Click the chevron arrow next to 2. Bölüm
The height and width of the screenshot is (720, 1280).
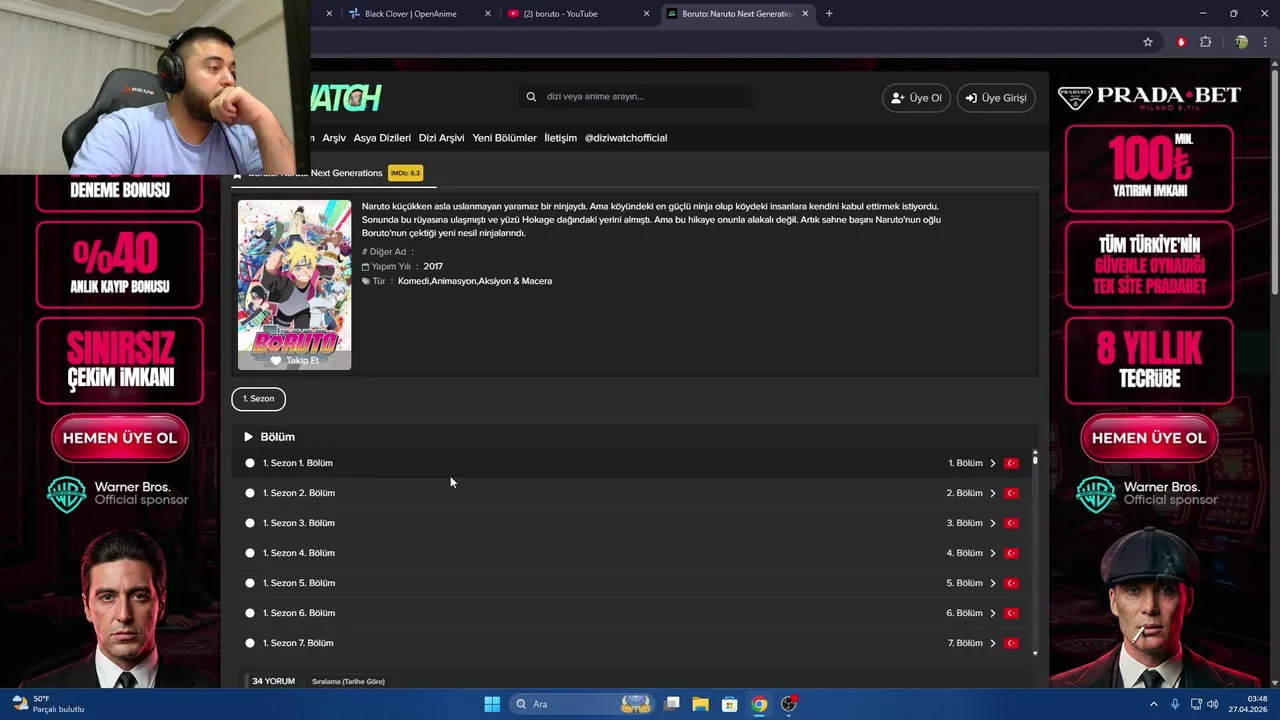point(993,493)
